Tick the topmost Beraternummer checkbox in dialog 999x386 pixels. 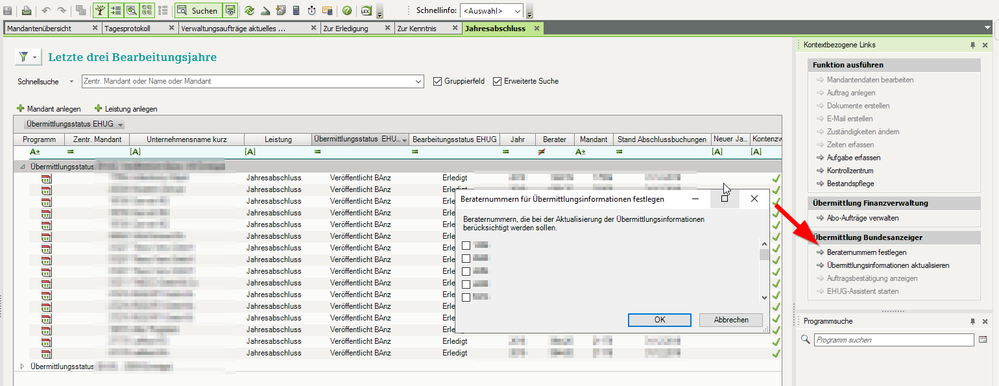point(466,245)
